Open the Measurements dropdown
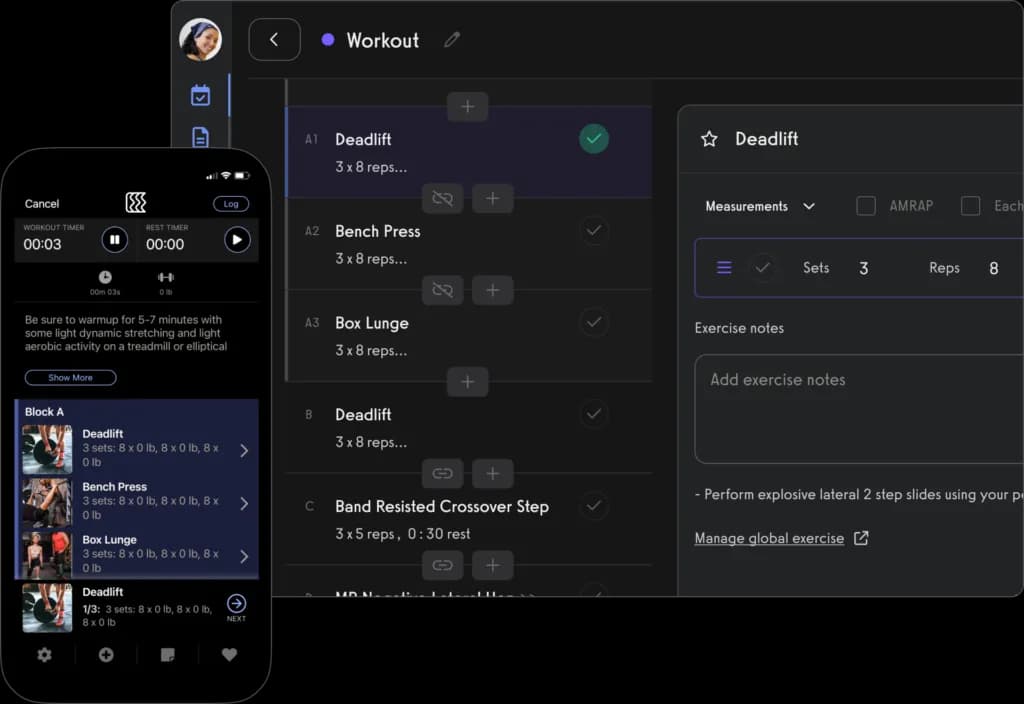The height and width of the screenshot is (704, 1024). pyautogui.click(x=760, y=206)
